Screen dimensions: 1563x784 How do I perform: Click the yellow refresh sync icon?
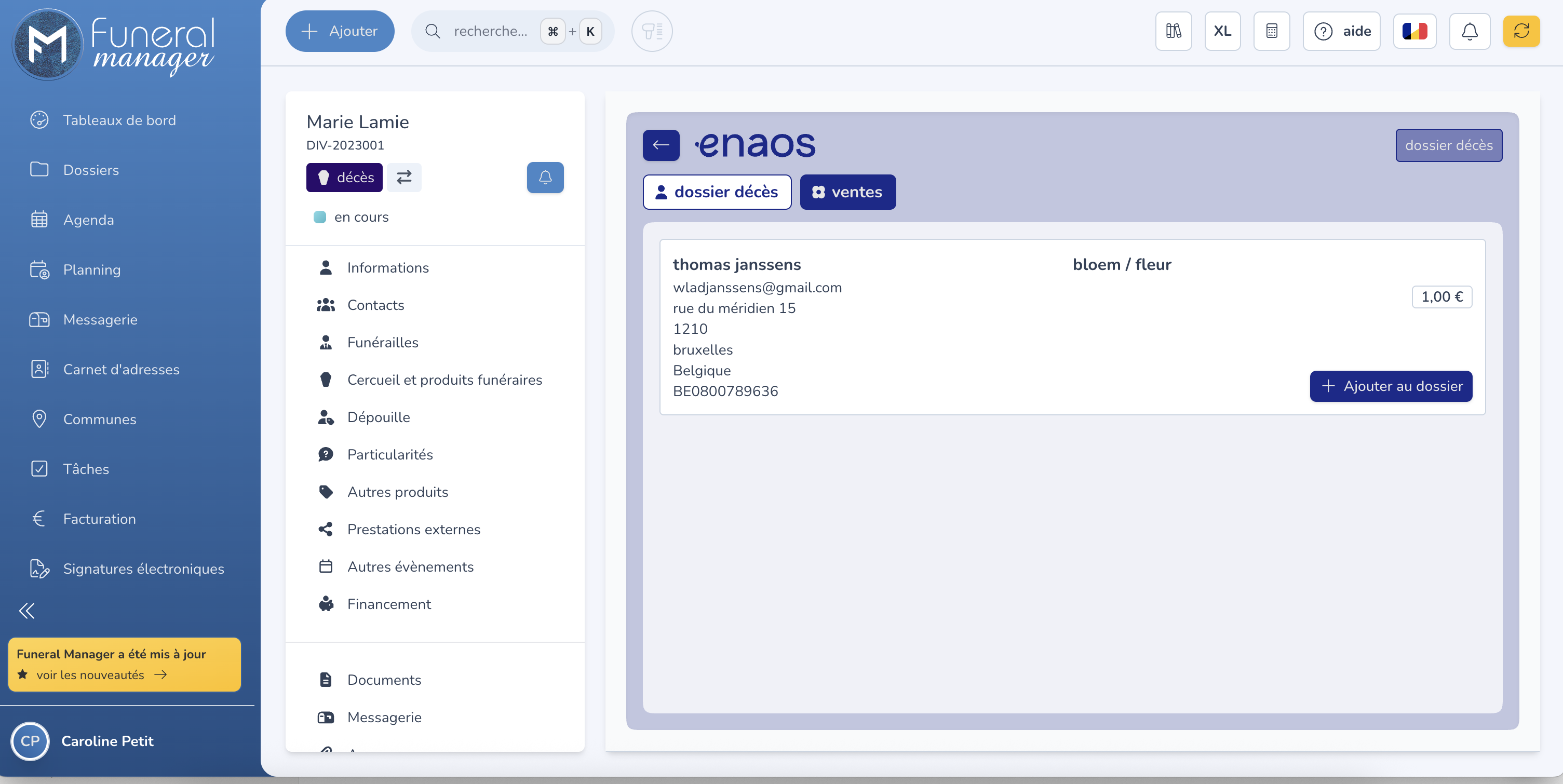coord(1520,31)
